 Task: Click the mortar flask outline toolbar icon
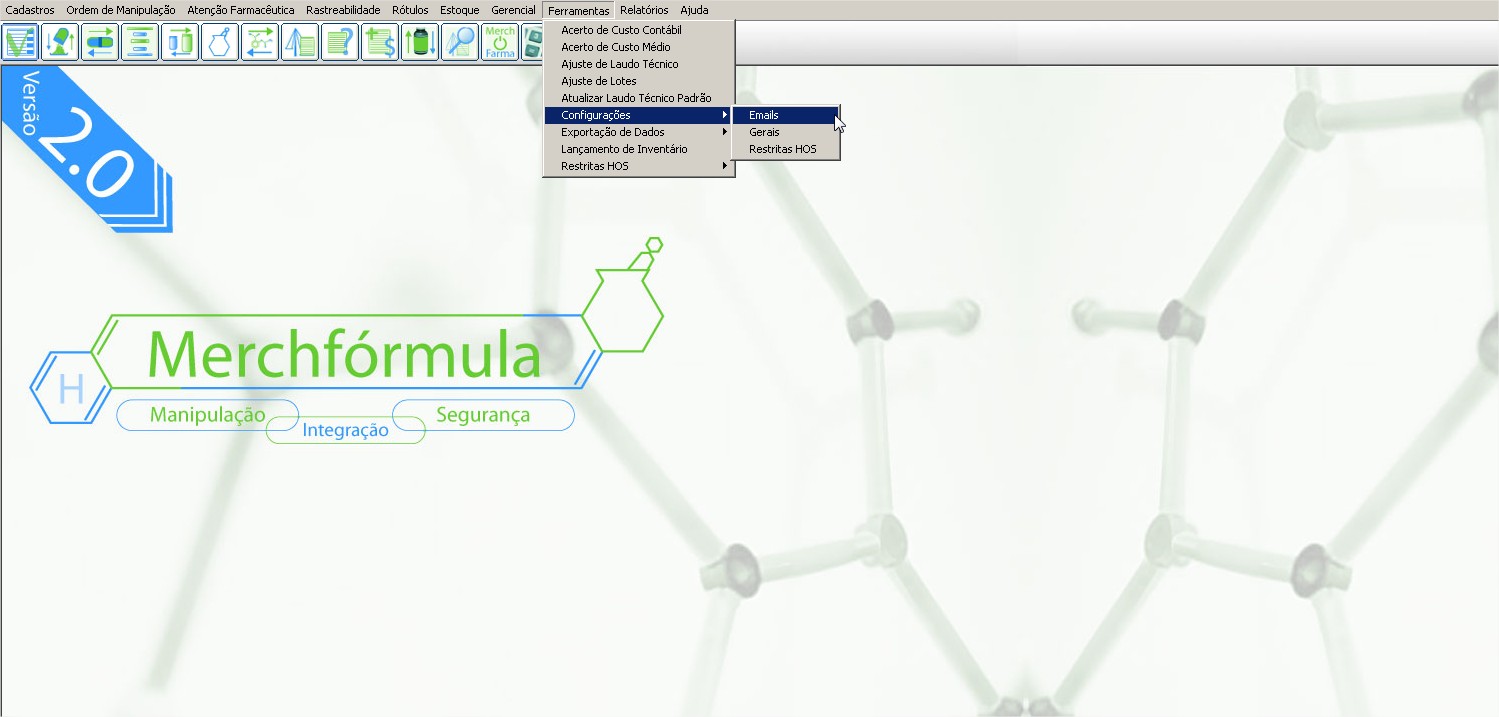tap(220, 43)
